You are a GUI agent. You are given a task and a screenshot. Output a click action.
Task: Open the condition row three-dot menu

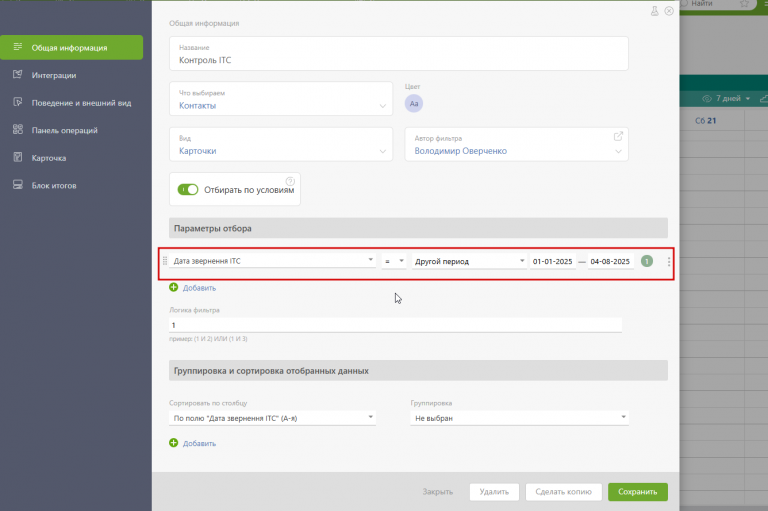pyautogui.click(x=669, y=262)
